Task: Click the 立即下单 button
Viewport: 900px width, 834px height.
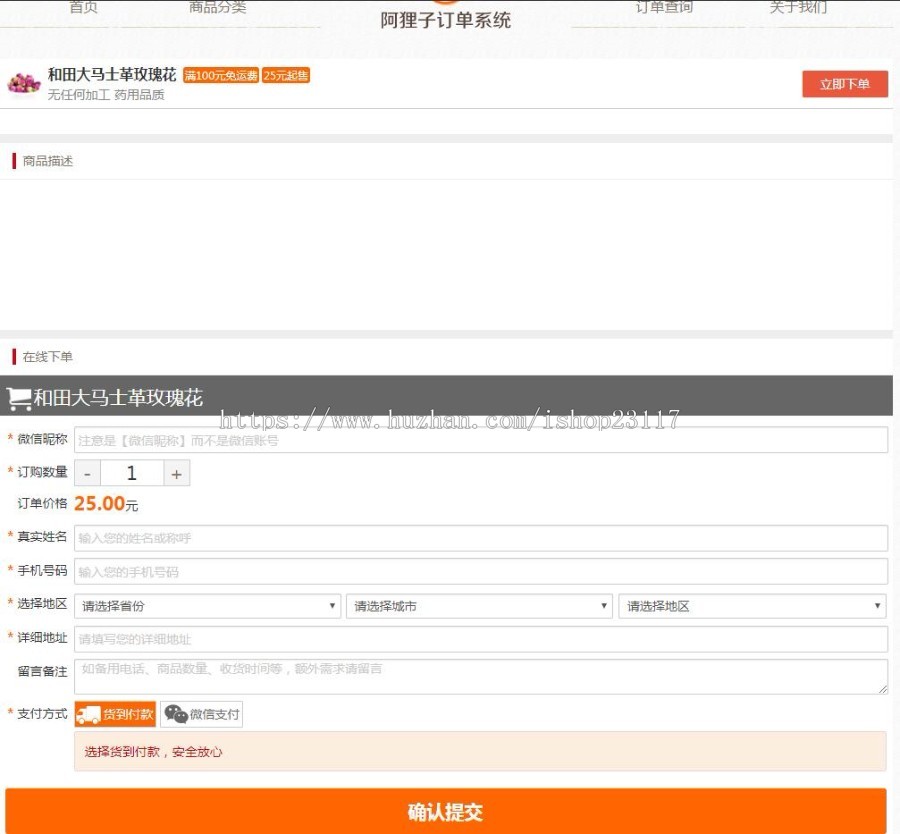Action: pyautogui.click(x=845, y=84)
